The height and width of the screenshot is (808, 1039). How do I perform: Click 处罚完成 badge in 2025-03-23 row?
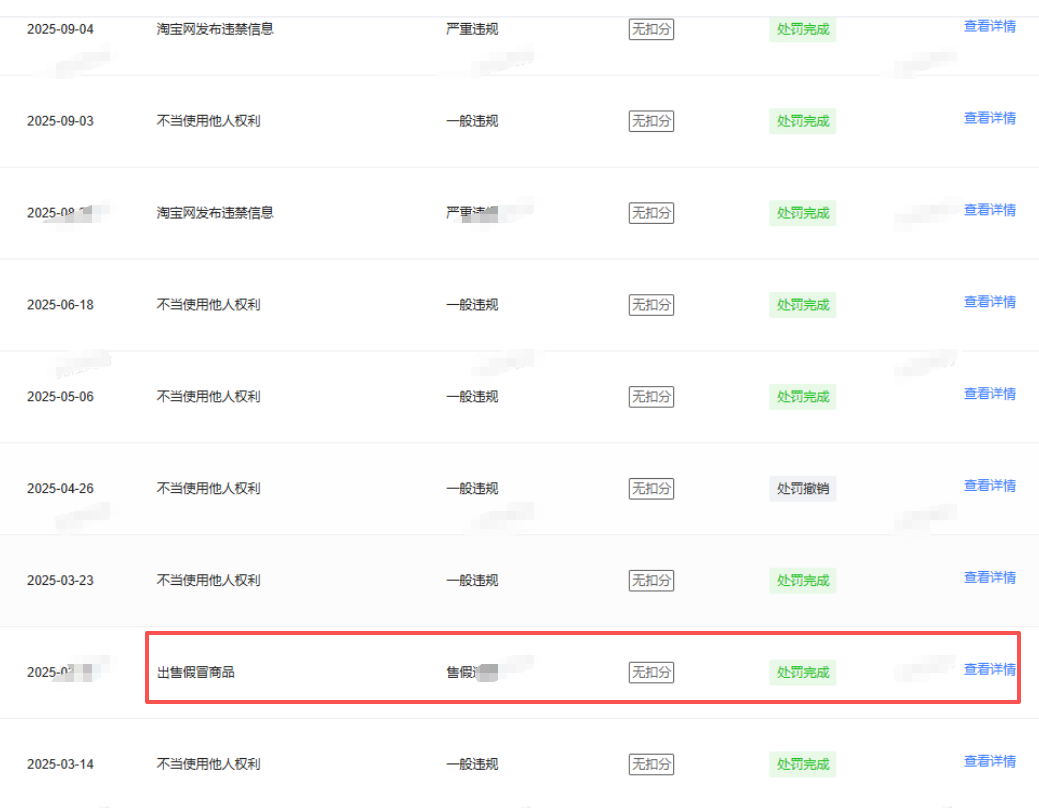tap(802, 581)
